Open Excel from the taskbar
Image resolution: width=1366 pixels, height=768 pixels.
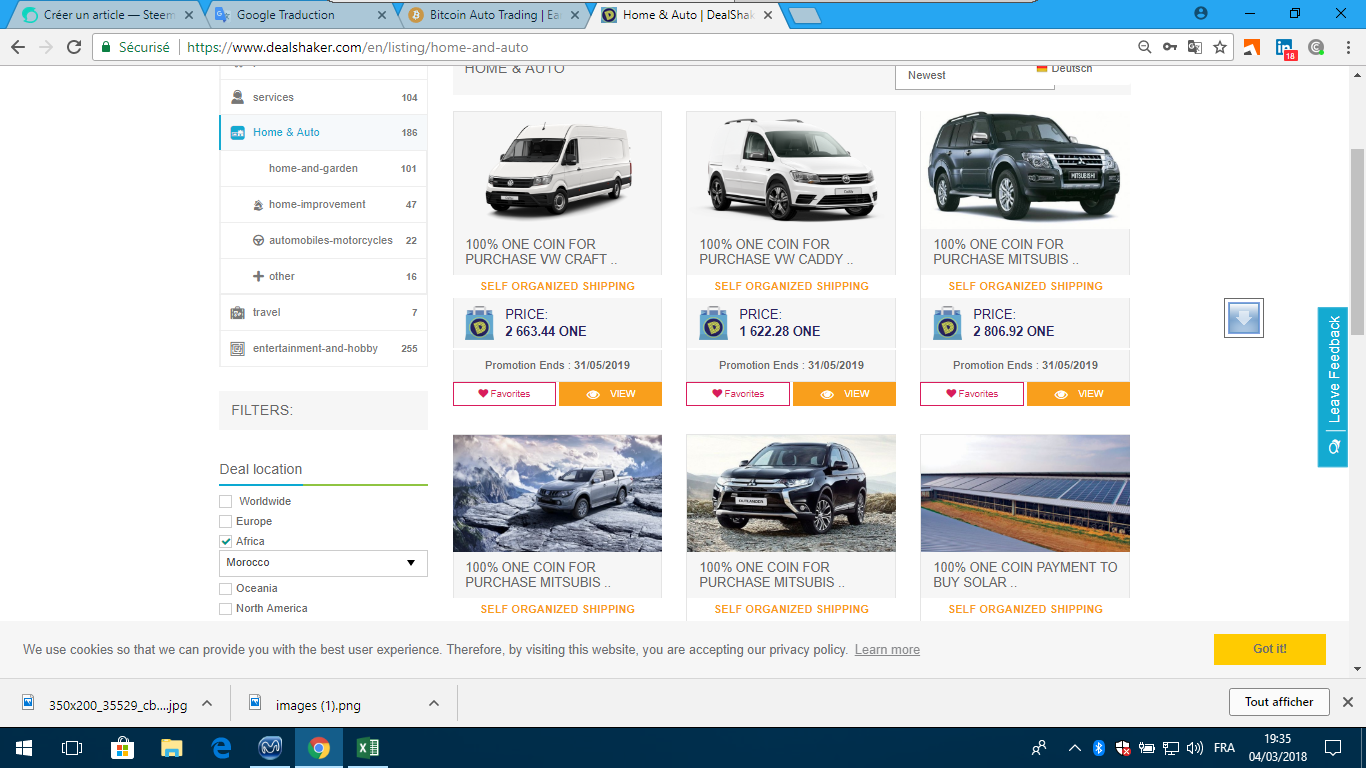click(368, 747)
